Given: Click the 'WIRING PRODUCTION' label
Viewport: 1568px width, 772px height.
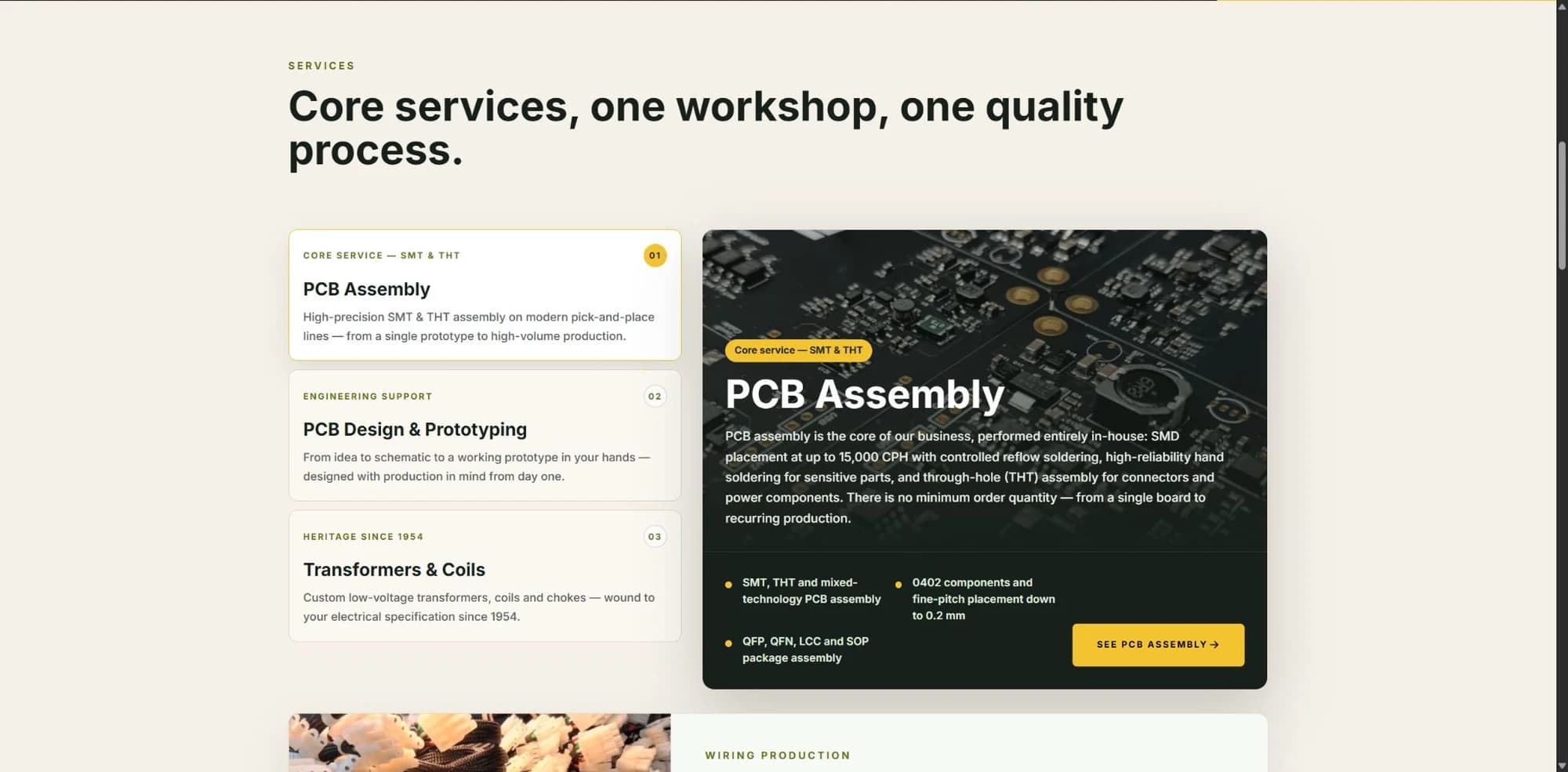Looking at the screenshot, I should 778,756.
